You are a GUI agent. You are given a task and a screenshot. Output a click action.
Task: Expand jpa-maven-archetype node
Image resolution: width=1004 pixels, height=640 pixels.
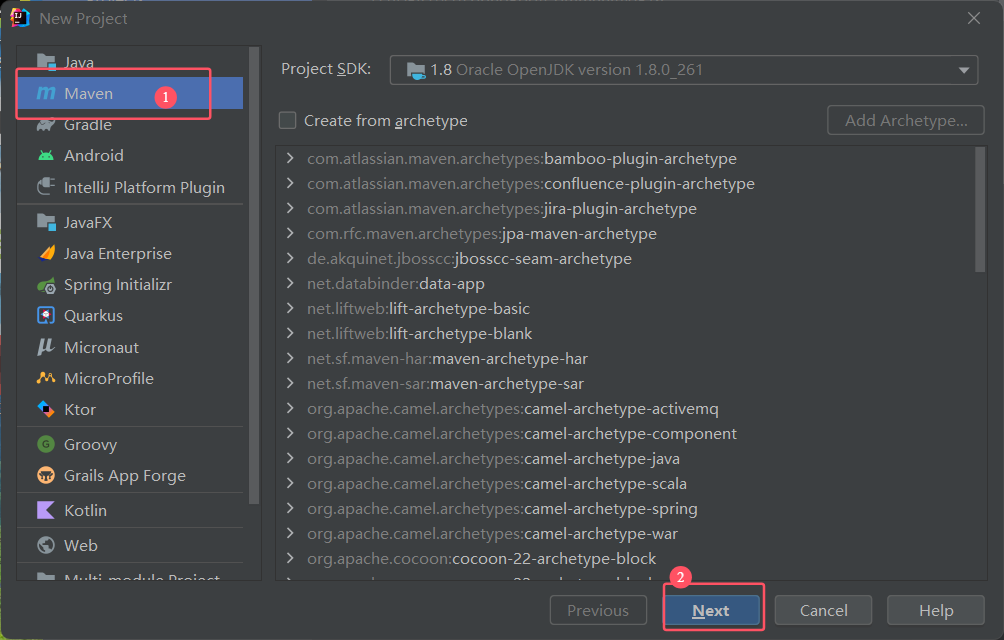[x=290, y=233]
